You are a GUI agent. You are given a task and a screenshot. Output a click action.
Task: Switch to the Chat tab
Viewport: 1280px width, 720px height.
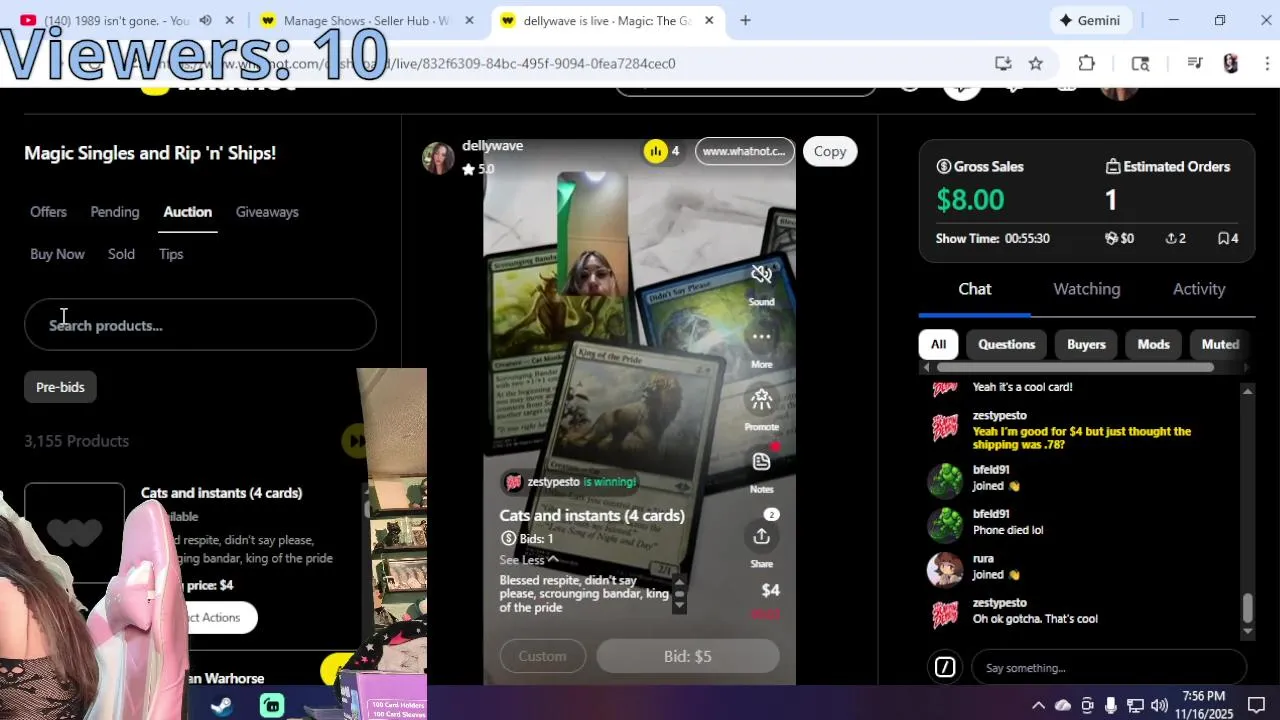pyautogui.click(x=975, y=289)
